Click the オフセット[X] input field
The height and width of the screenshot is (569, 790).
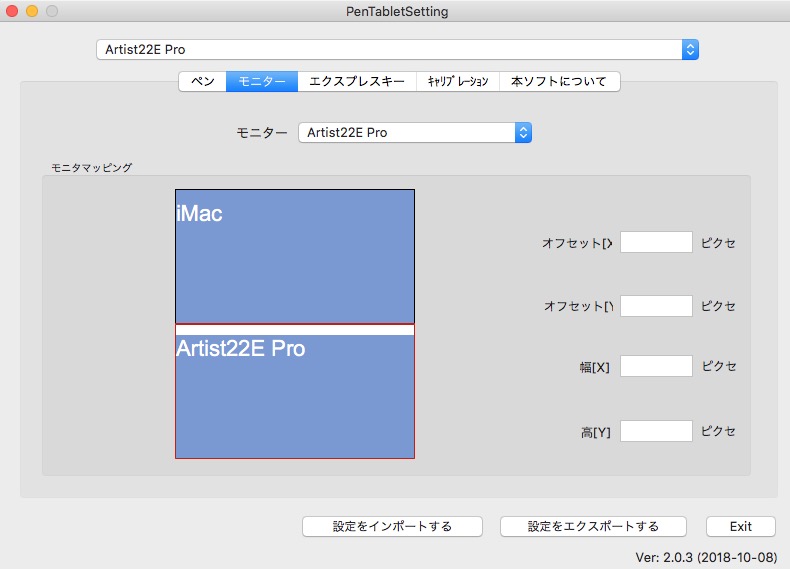pyautogui.click(x=656, y=242)
